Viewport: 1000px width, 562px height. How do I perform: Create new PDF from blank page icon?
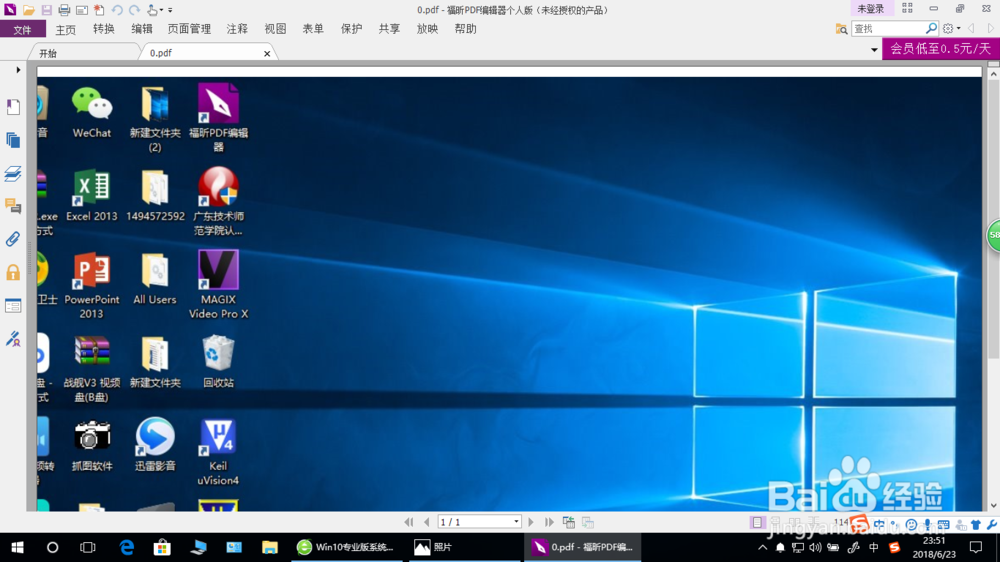[99, 10]
